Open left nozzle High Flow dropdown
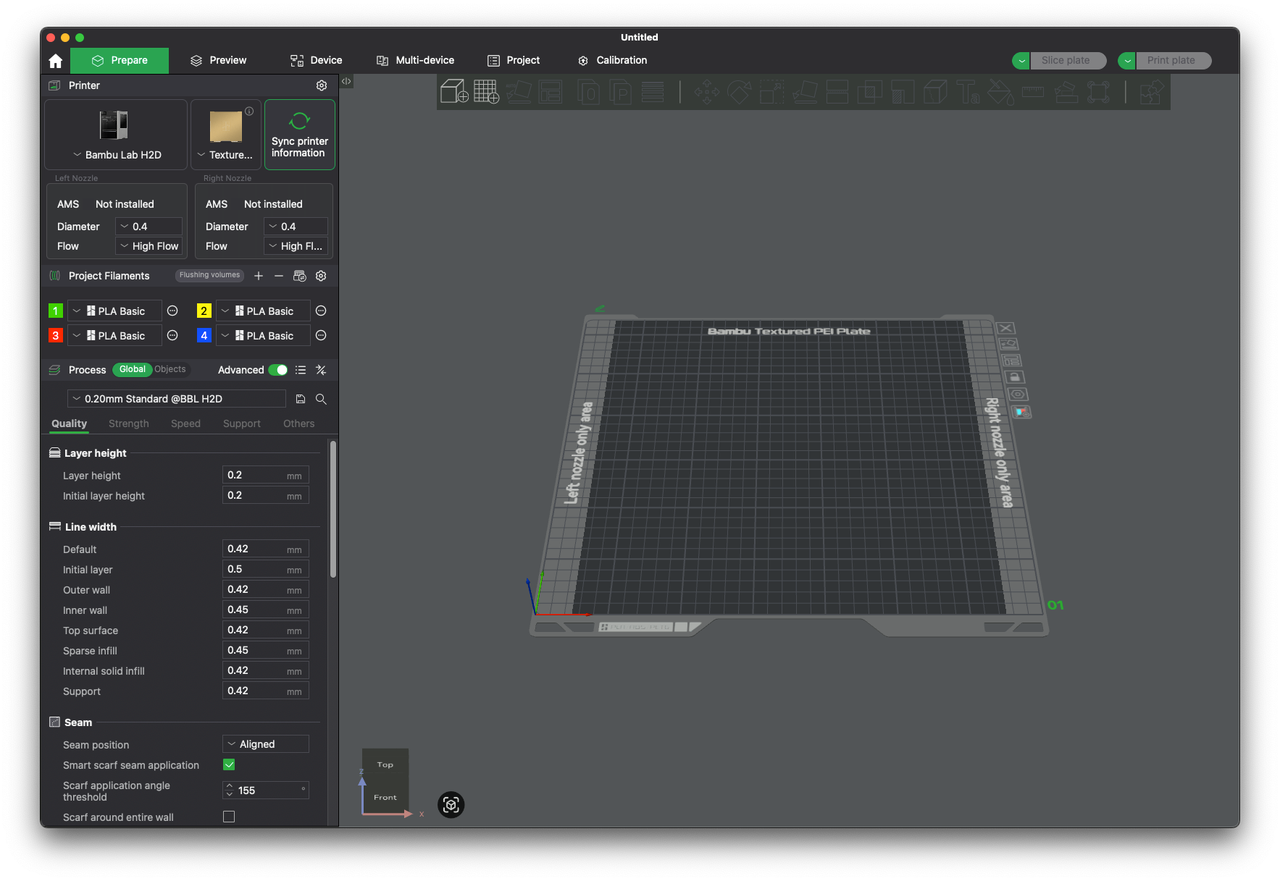 [149, 246]
